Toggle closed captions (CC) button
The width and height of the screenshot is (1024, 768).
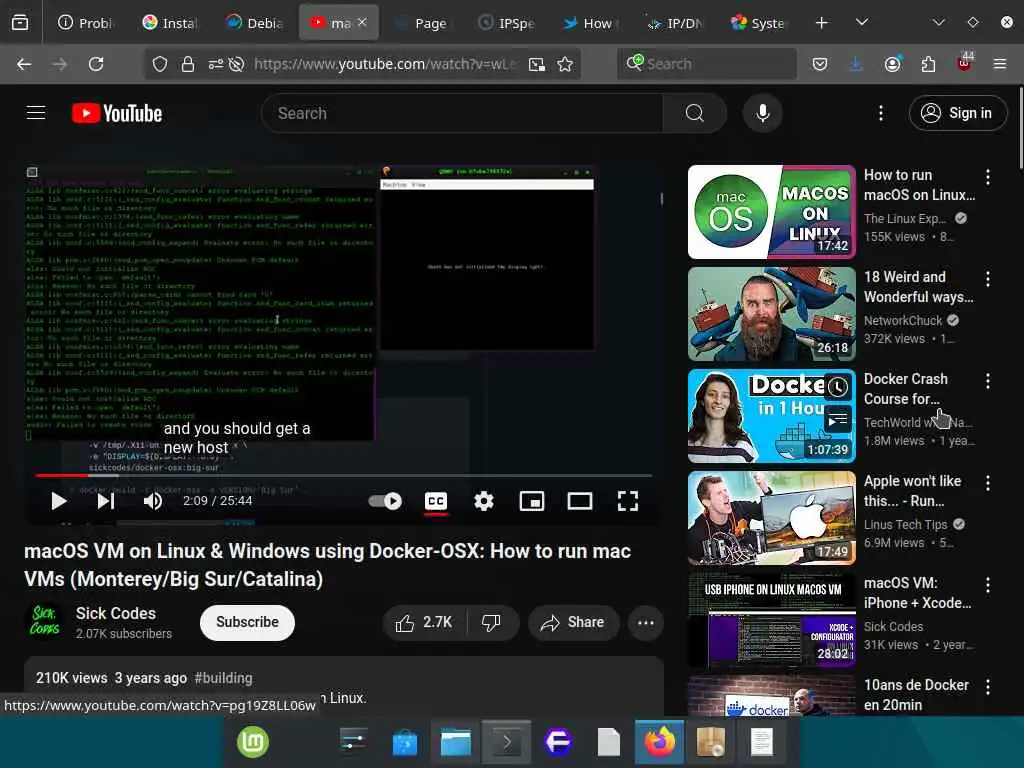coord(436,501)
